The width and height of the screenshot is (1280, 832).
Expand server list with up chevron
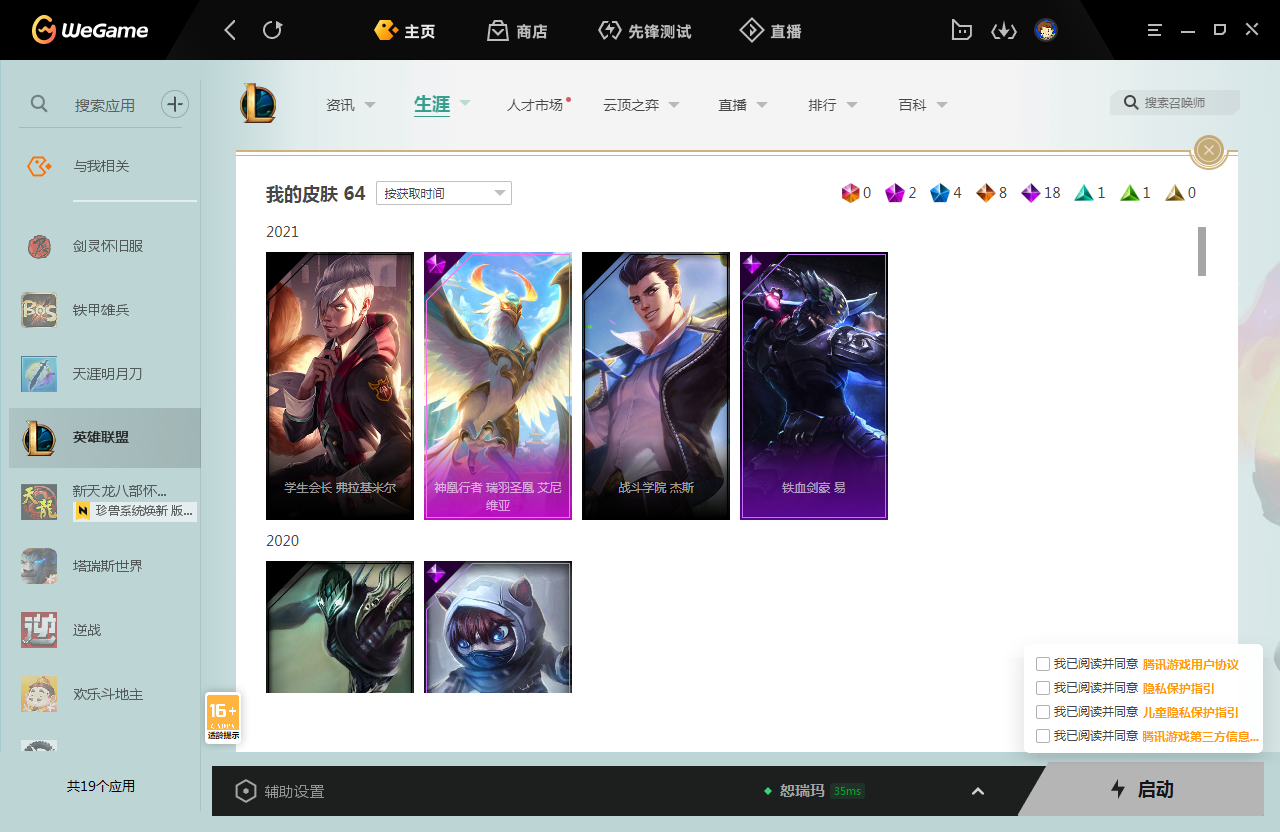978,791
